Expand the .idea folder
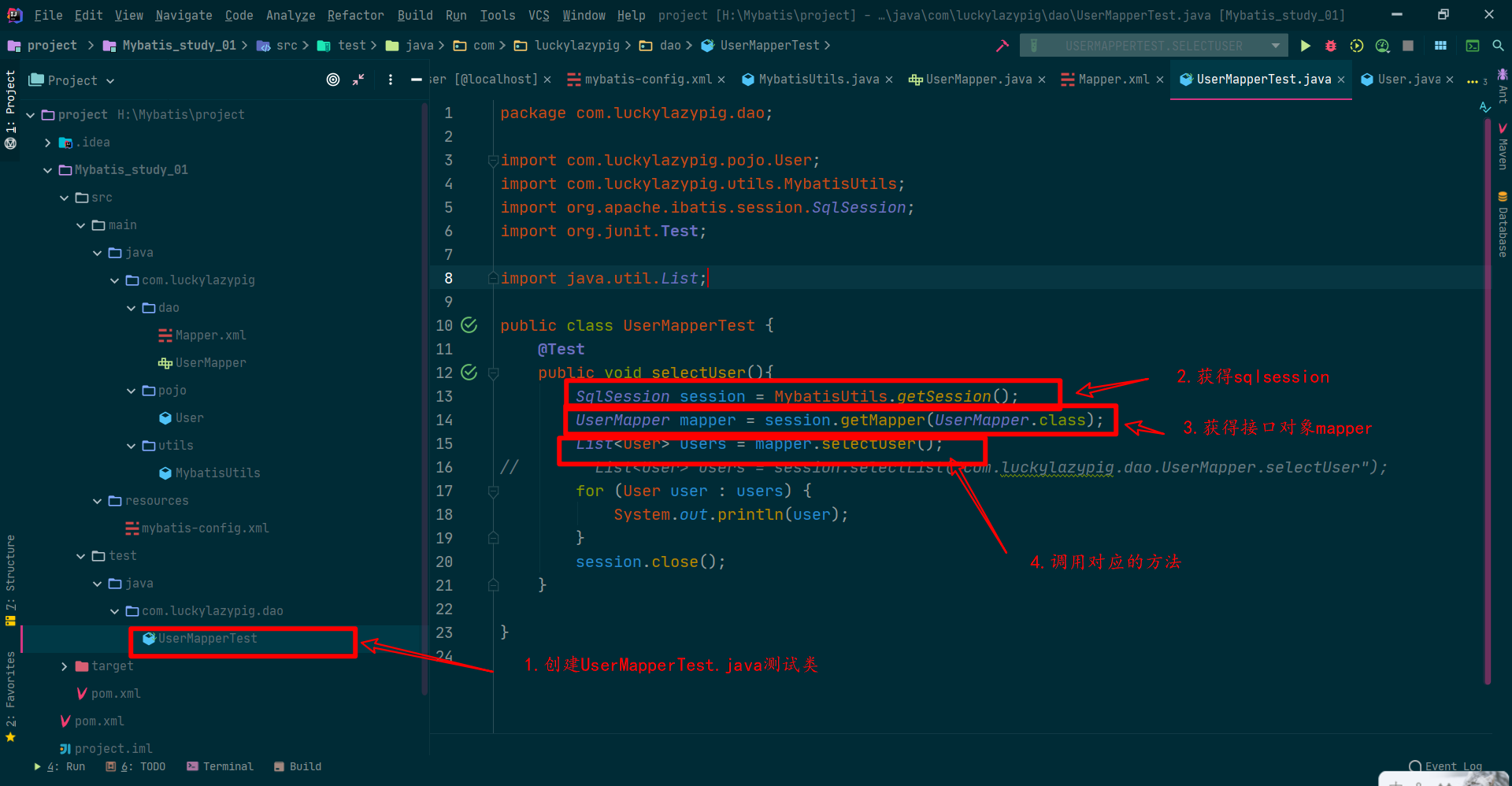The height and width of the screenshot is (786, 1512). 47,143
